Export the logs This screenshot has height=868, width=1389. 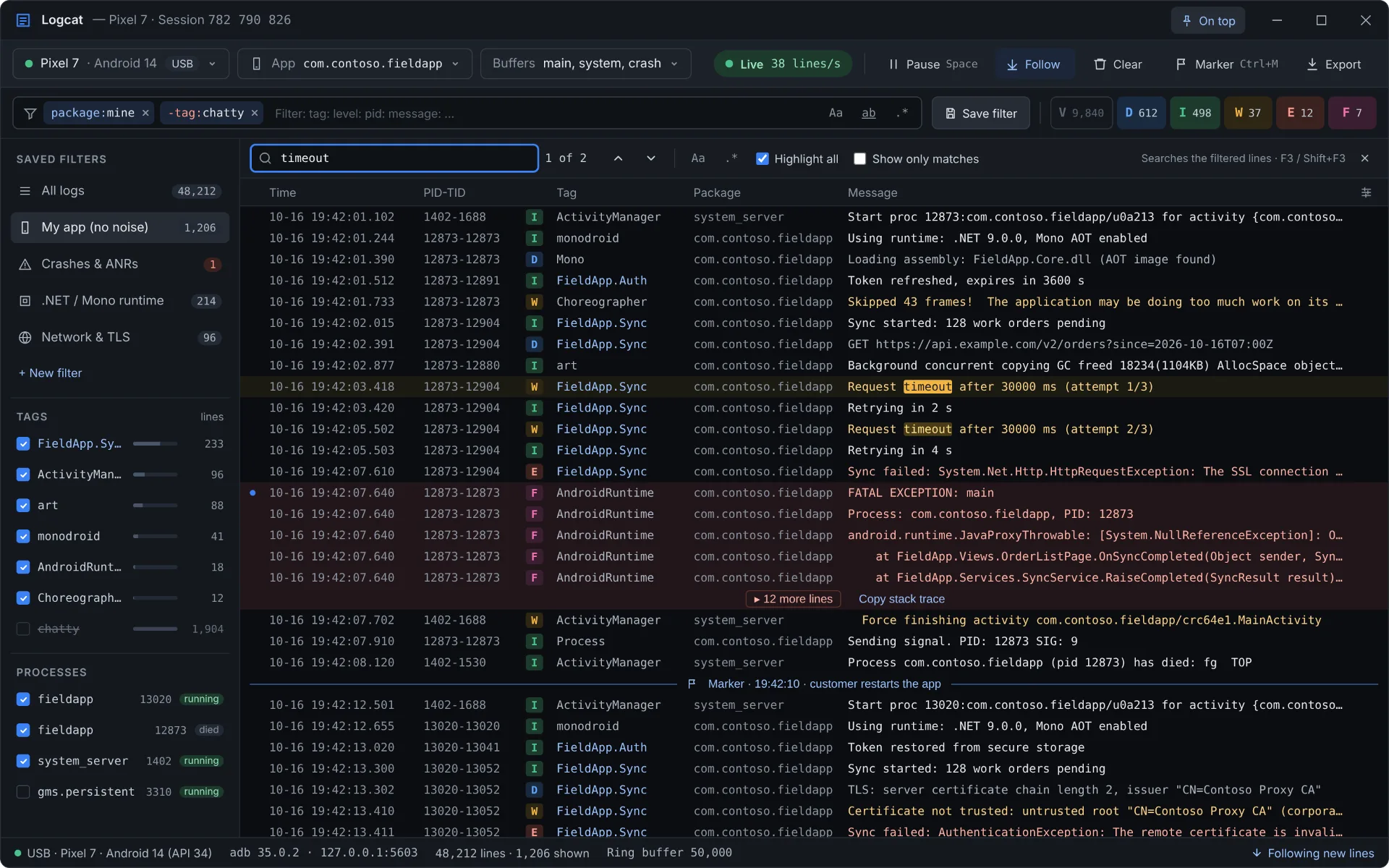click(1333, 64)
